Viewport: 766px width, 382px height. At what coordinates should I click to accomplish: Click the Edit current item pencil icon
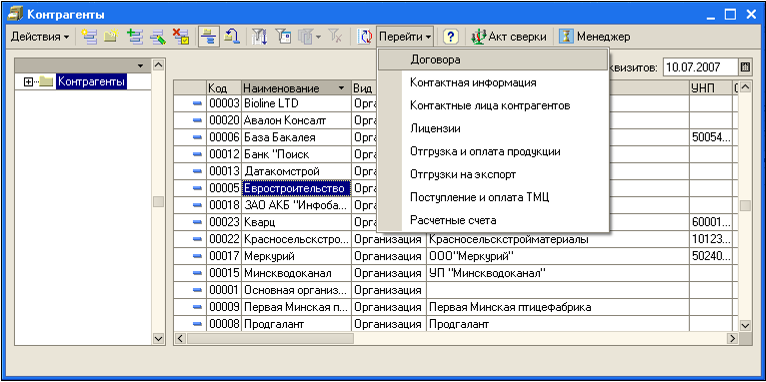point(157,37)
